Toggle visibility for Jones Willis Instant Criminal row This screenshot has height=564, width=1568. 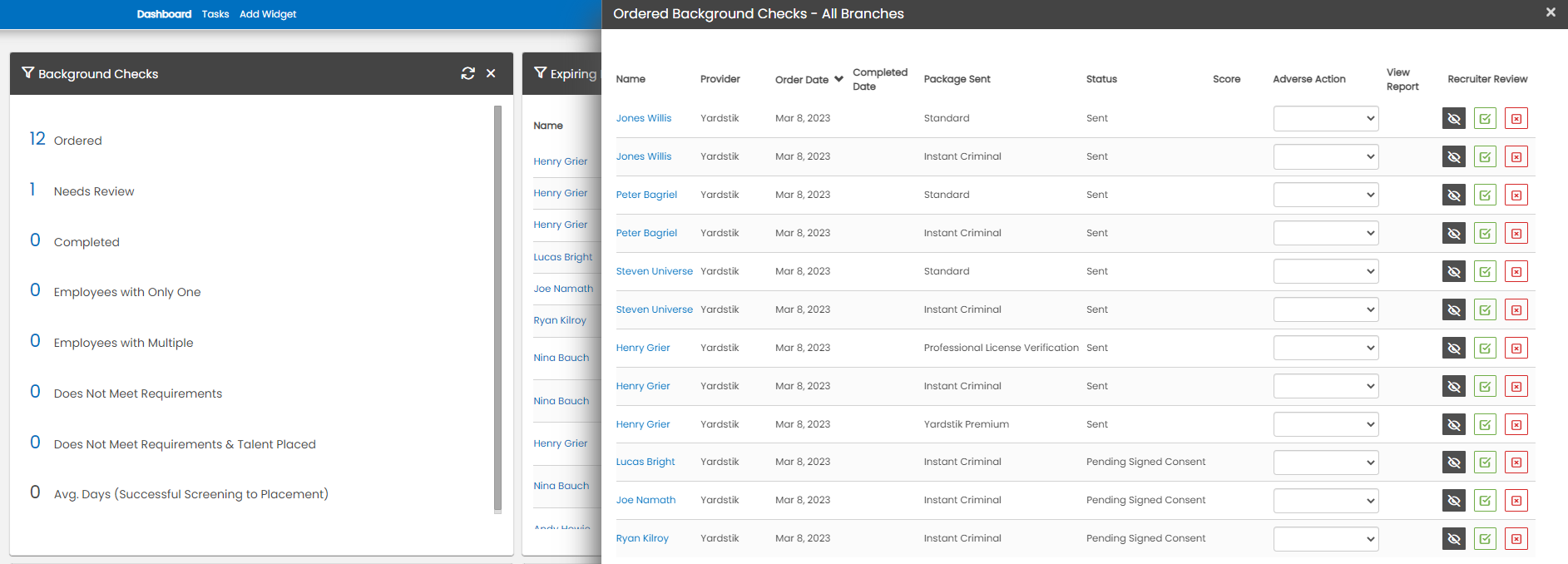[x=1454, y=156]
